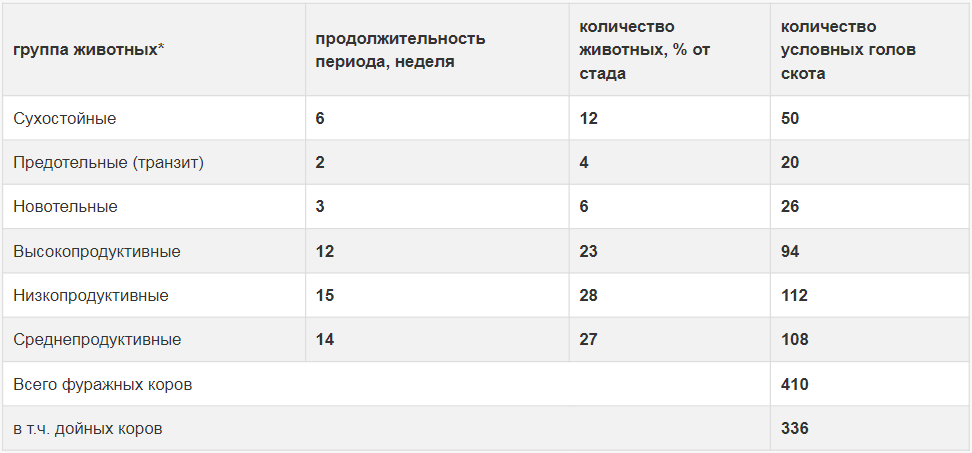972x453 pixels.
Task: Click the 'количество животных, % от стада' header
Action: (x=645, y=50)
